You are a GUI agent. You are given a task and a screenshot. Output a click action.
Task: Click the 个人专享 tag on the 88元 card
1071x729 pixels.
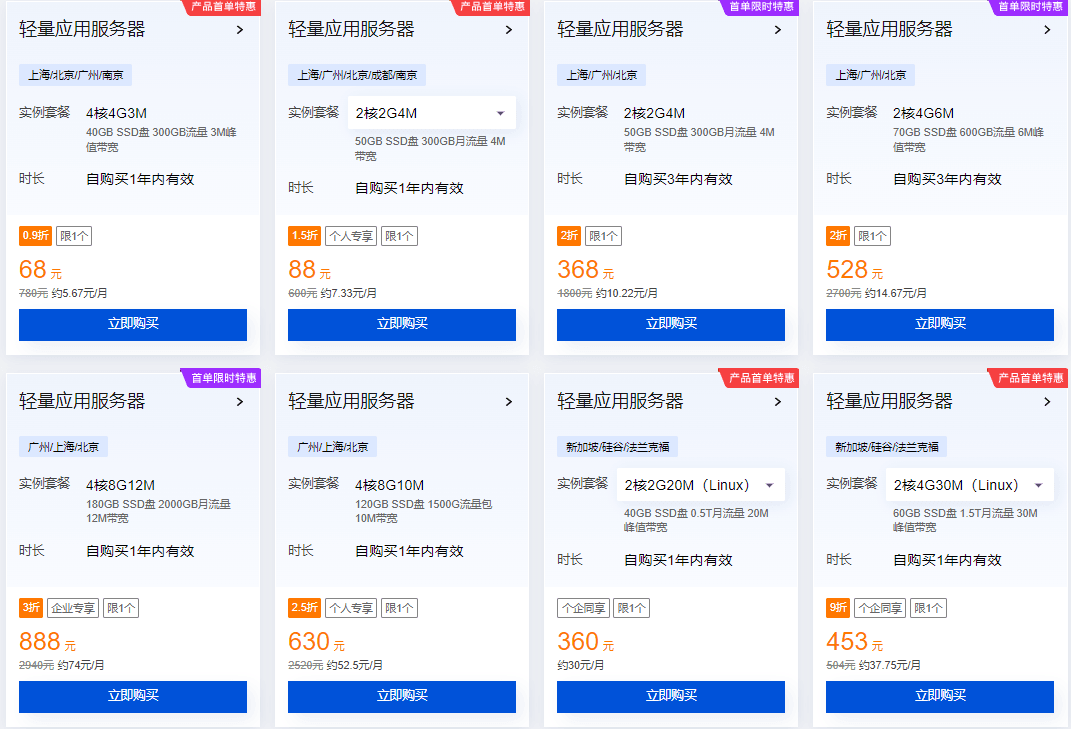[x=351, y=236]
